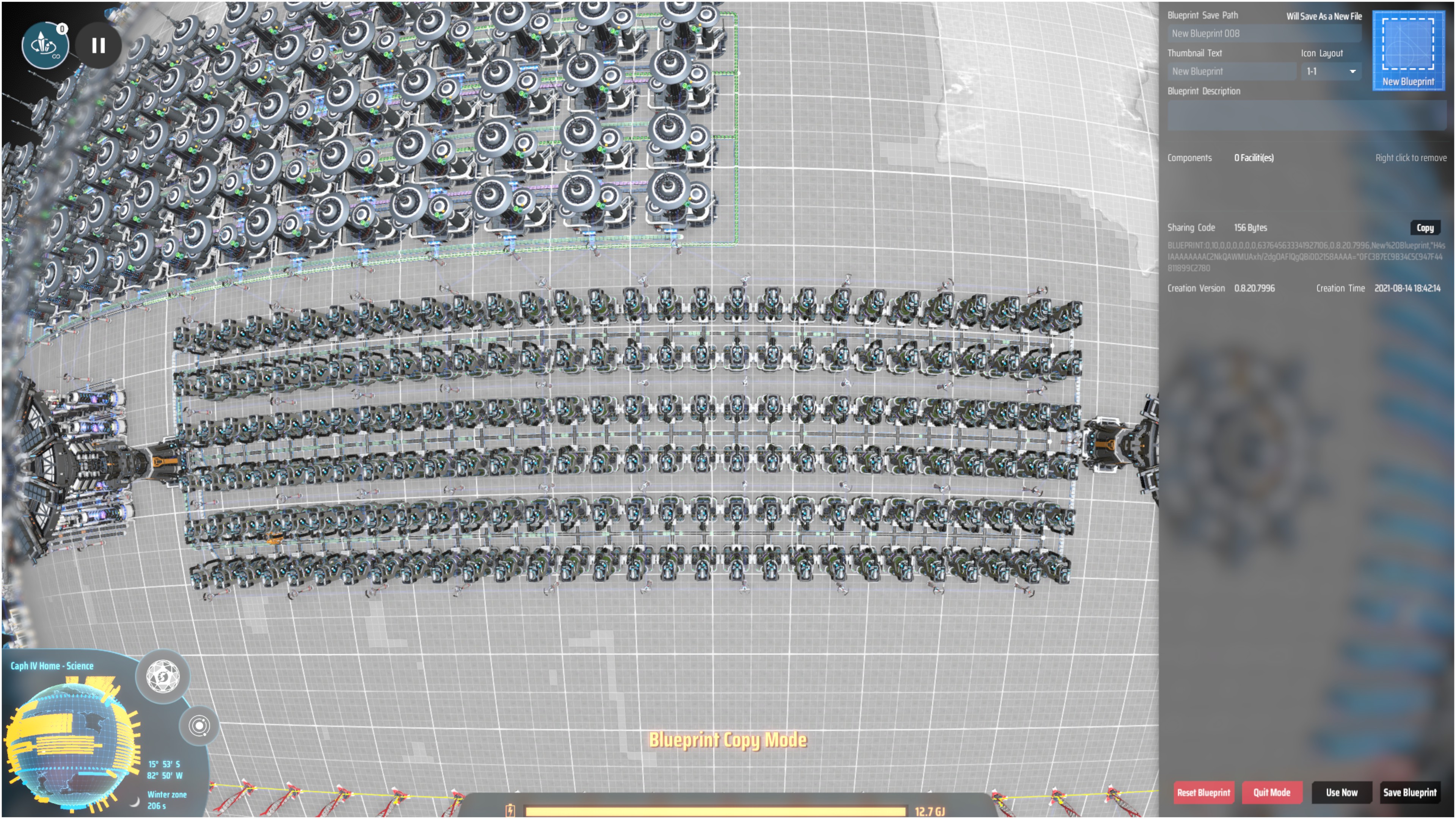Click the sharing code text block

coord(1305,257)
